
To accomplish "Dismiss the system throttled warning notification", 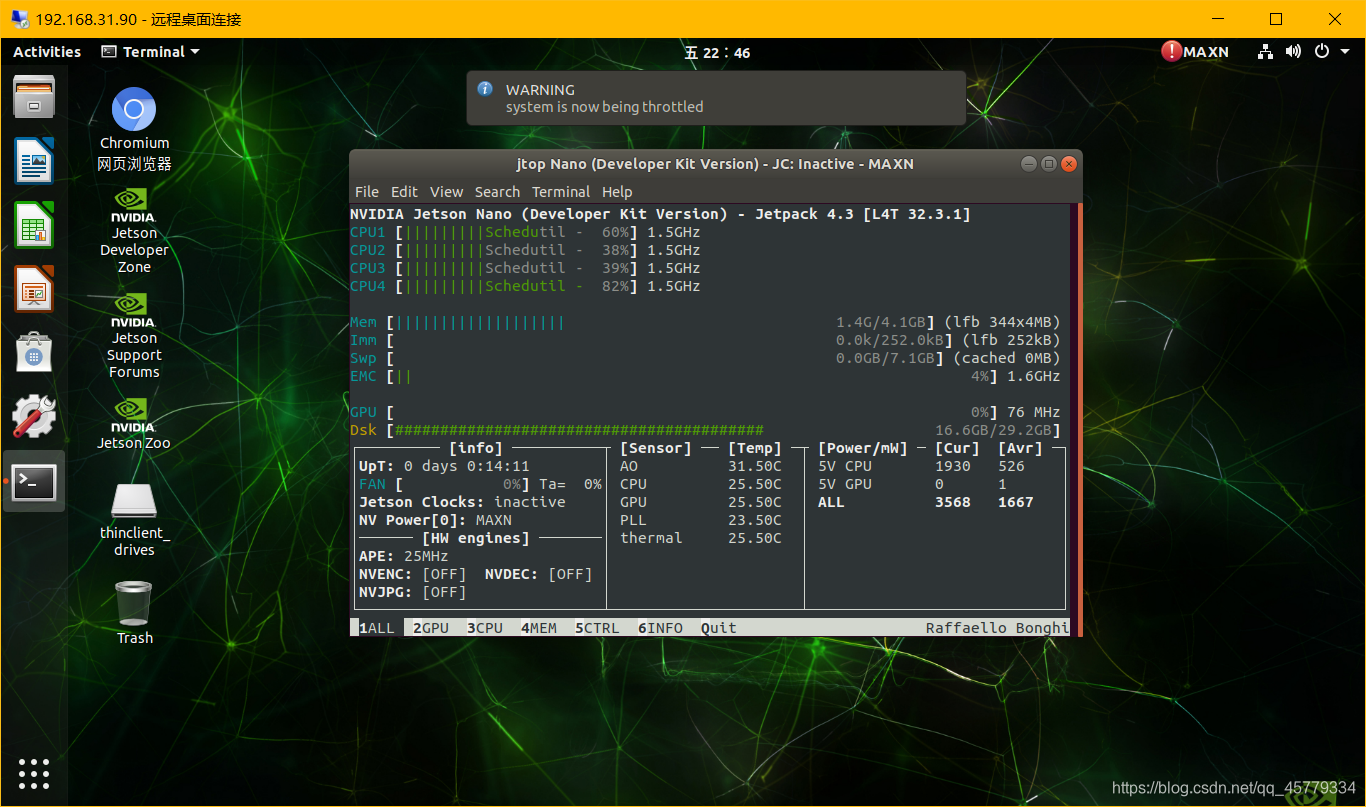I will tap(716, 98).
